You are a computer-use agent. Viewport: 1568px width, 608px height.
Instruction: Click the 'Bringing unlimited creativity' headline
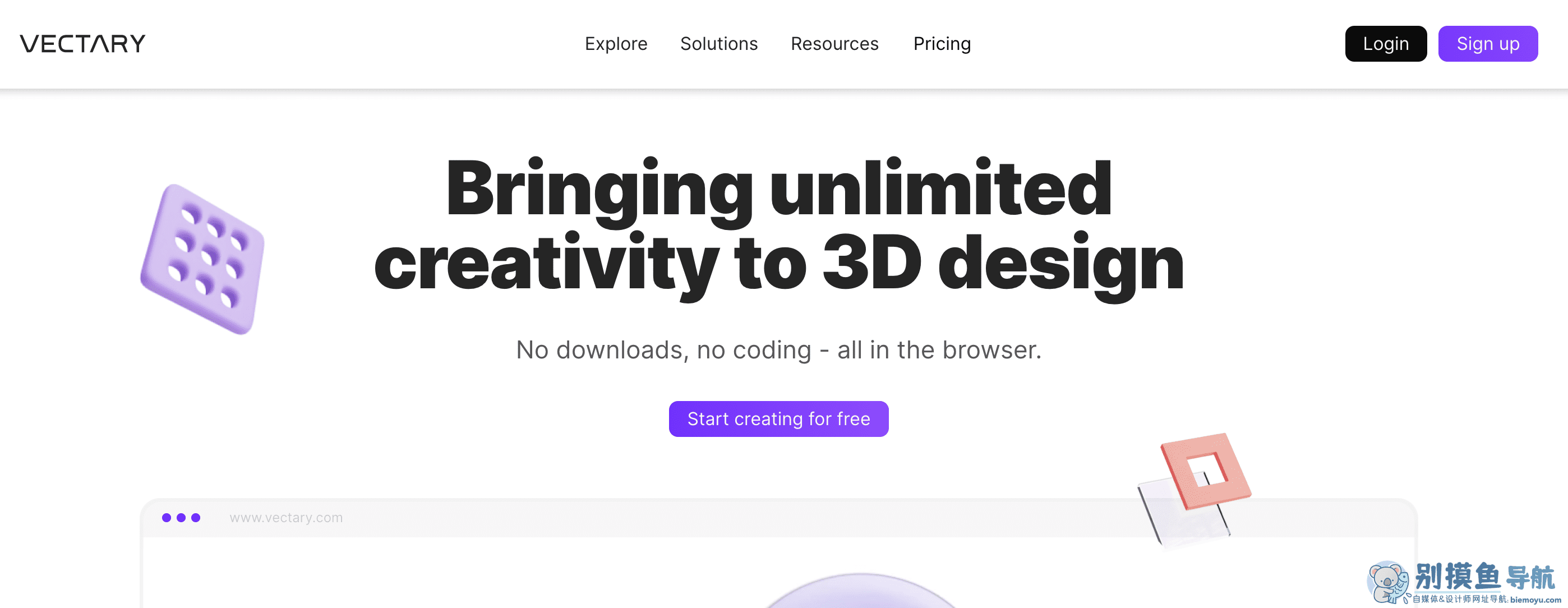point(778,225)
